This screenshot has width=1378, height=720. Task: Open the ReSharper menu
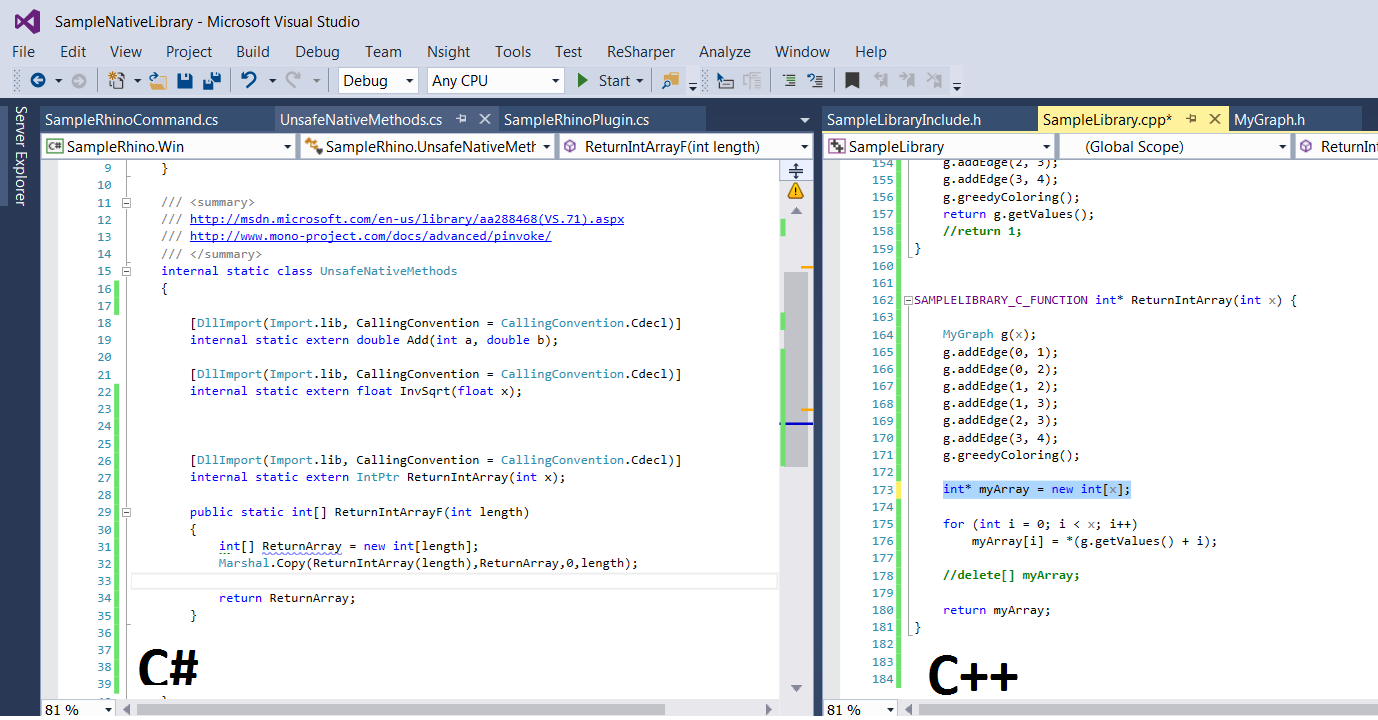(x=640, y=52)
